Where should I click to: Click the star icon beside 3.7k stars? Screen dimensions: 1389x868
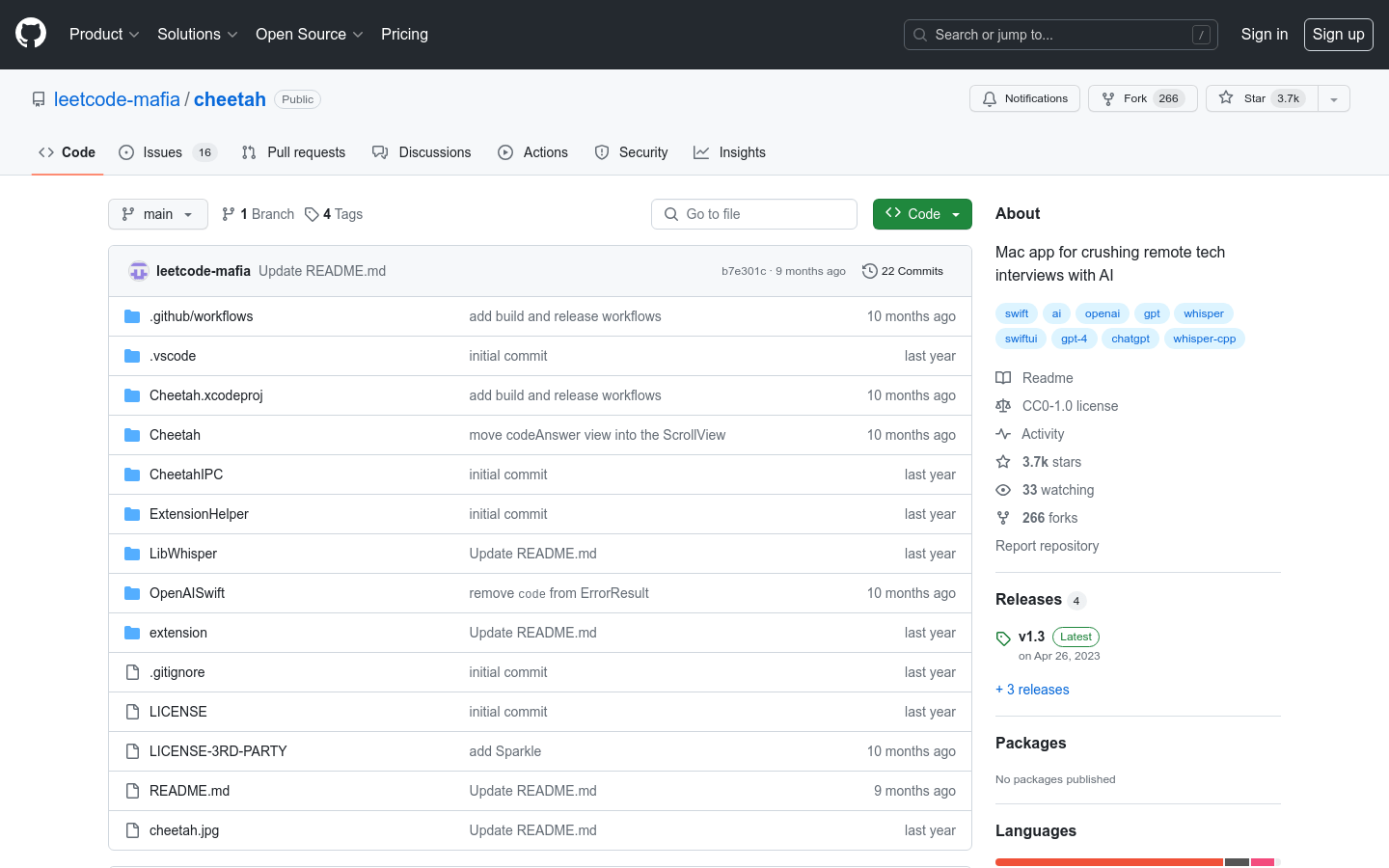[x=1003, y=462]
